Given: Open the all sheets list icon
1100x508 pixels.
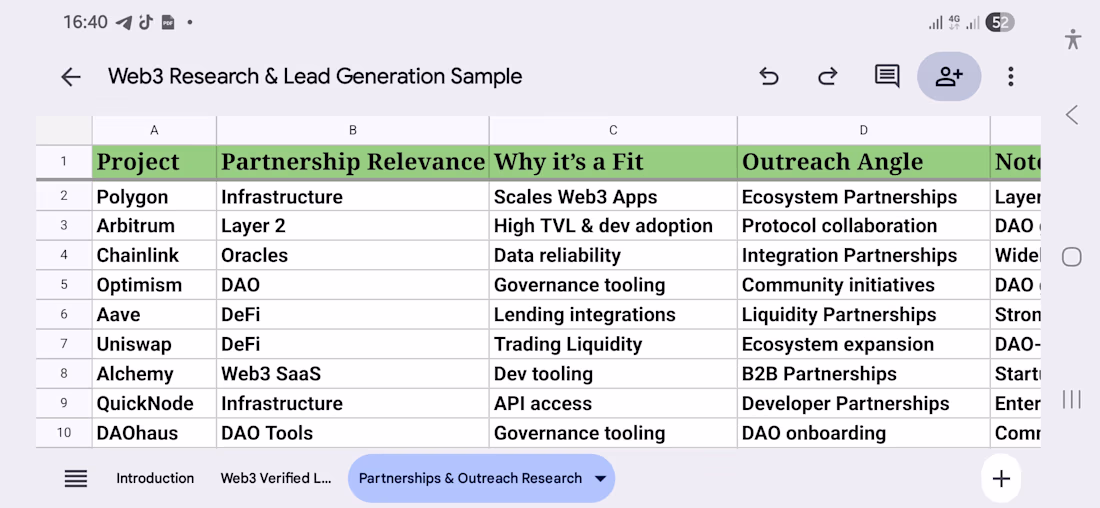Looking at the screenshot, I should 76,479.
